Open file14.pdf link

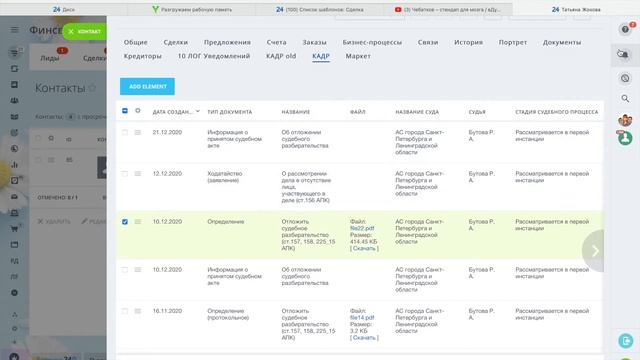click(362, 318)
